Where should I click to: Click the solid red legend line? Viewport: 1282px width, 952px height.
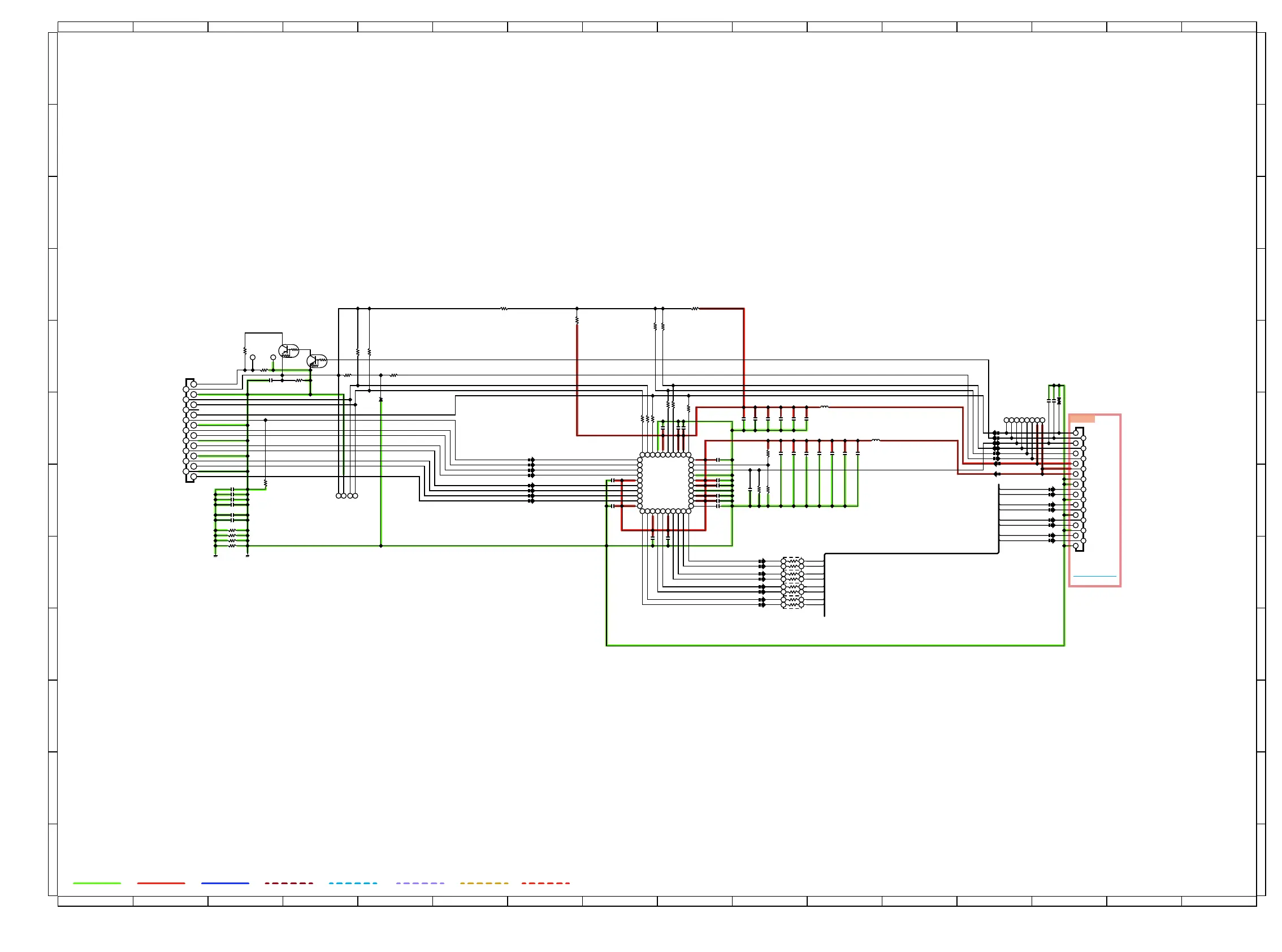point(161,883)
